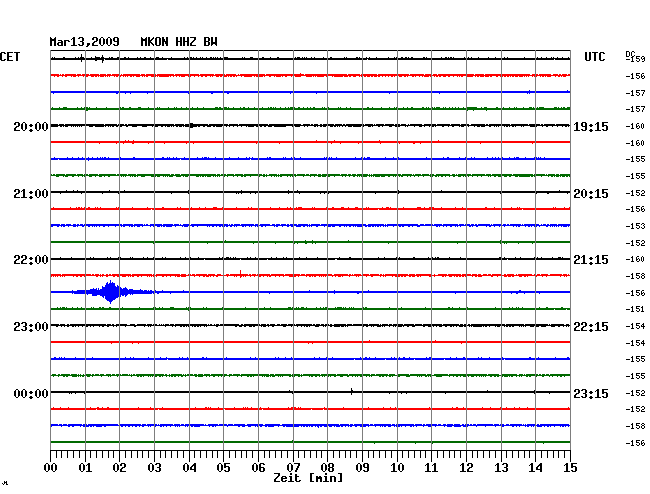Click the -153 DC value
The width and height of the screenshot is (650, 494).
[635, 226]
